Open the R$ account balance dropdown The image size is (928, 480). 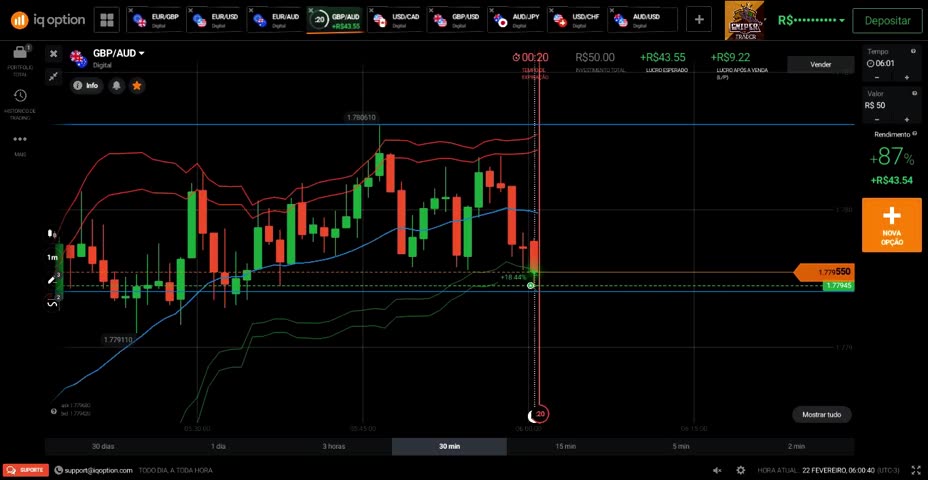point(811,20)
